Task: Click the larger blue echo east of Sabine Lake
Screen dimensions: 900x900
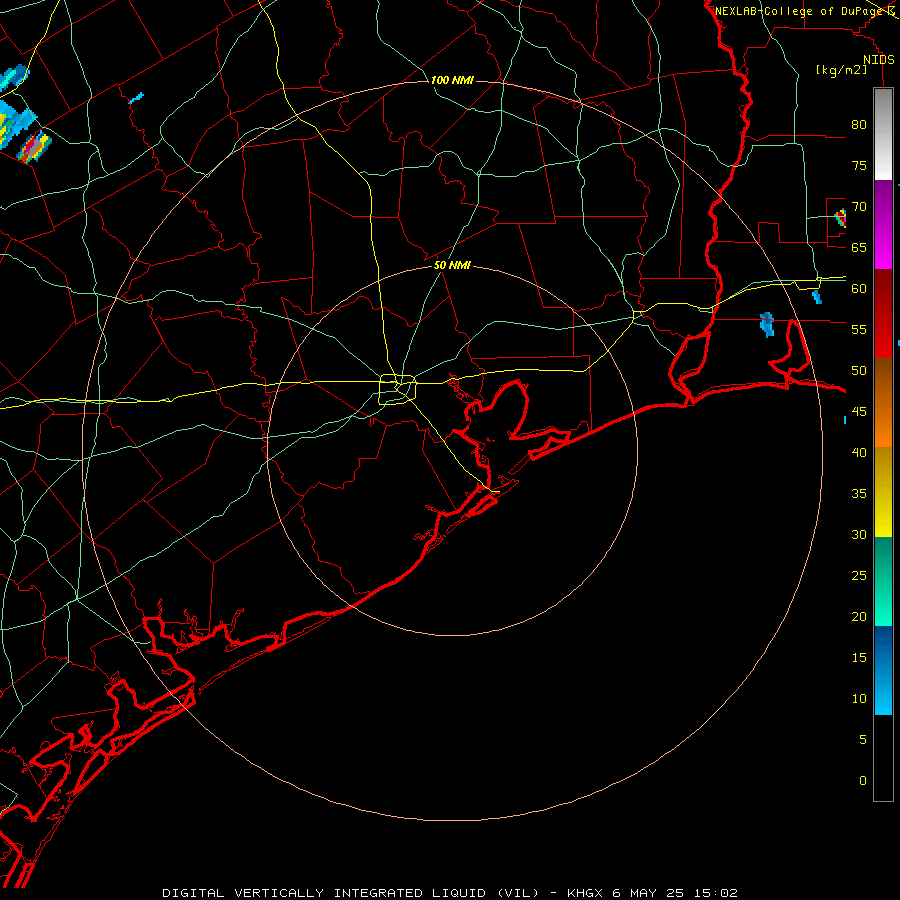Action: tap(767, 324)
